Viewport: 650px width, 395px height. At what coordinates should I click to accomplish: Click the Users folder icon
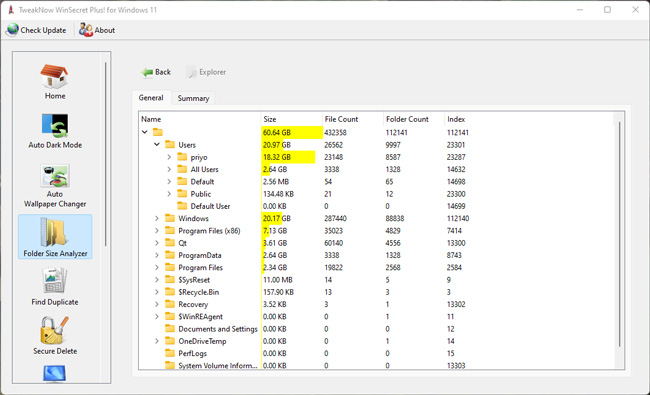pyautogui.click(x=170, y=145)
